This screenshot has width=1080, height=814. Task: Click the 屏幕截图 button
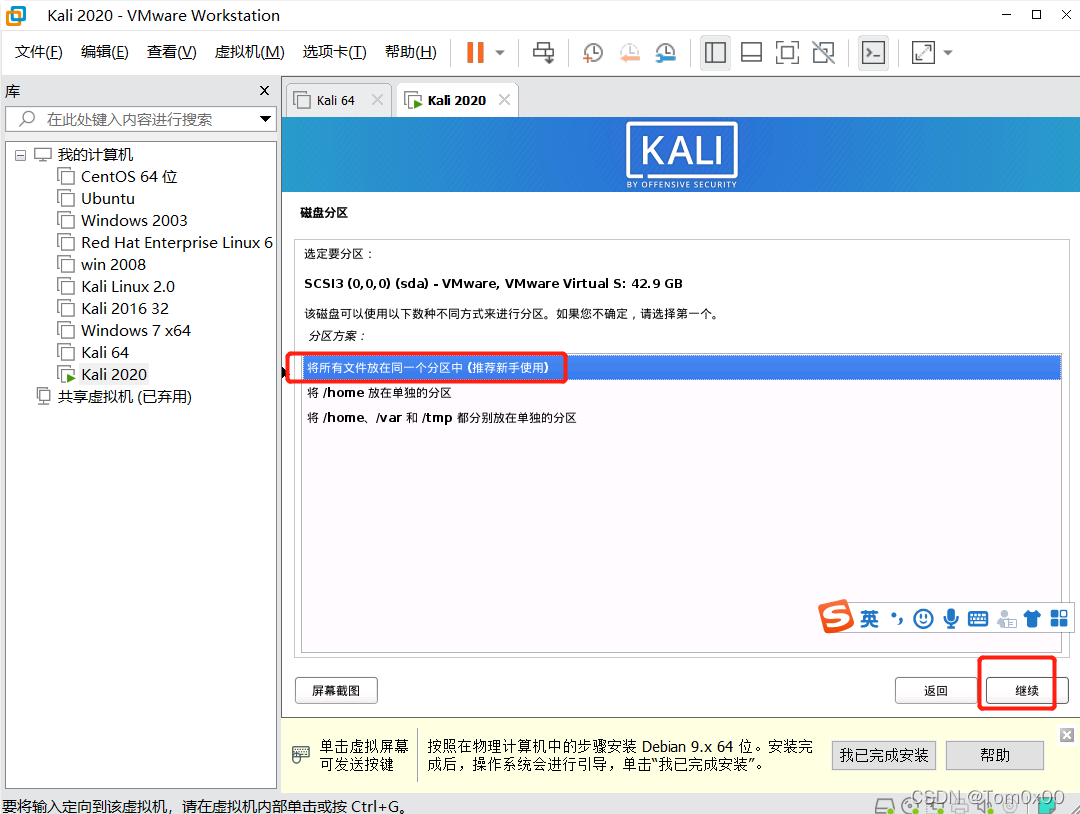click(x=336, y=691)
